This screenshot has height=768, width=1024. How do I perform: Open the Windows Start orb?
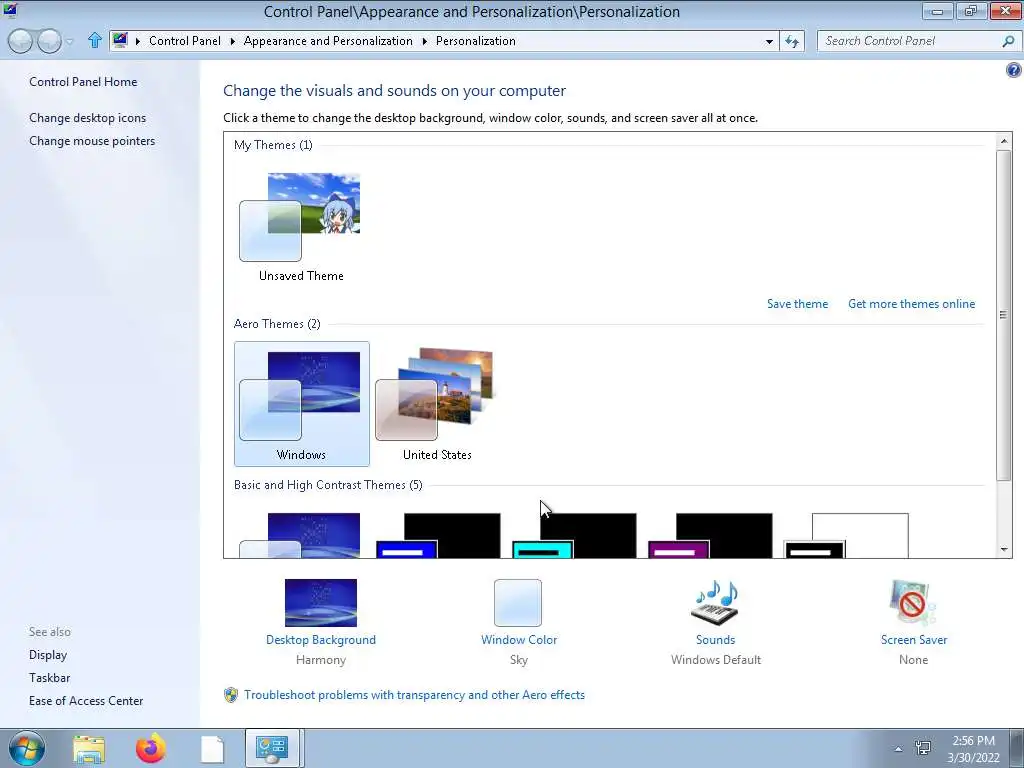click(26, 748)
